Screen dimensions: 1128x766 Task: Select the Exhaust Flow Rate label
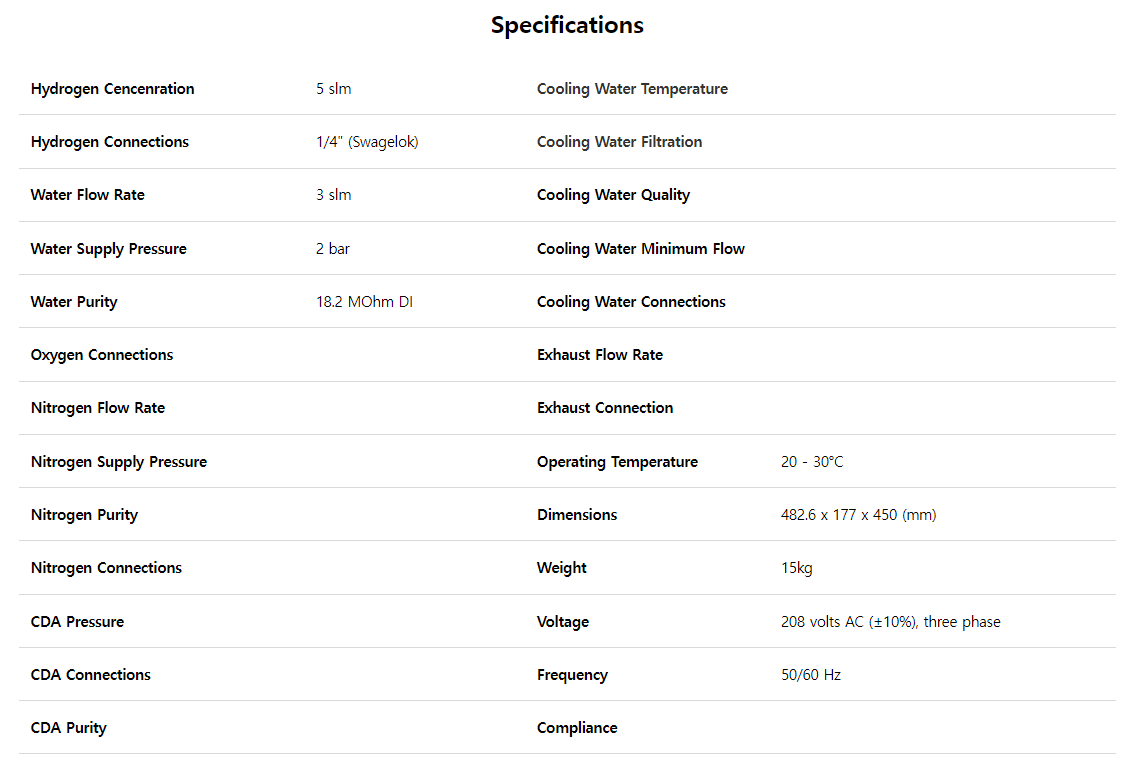click(599, 355)
